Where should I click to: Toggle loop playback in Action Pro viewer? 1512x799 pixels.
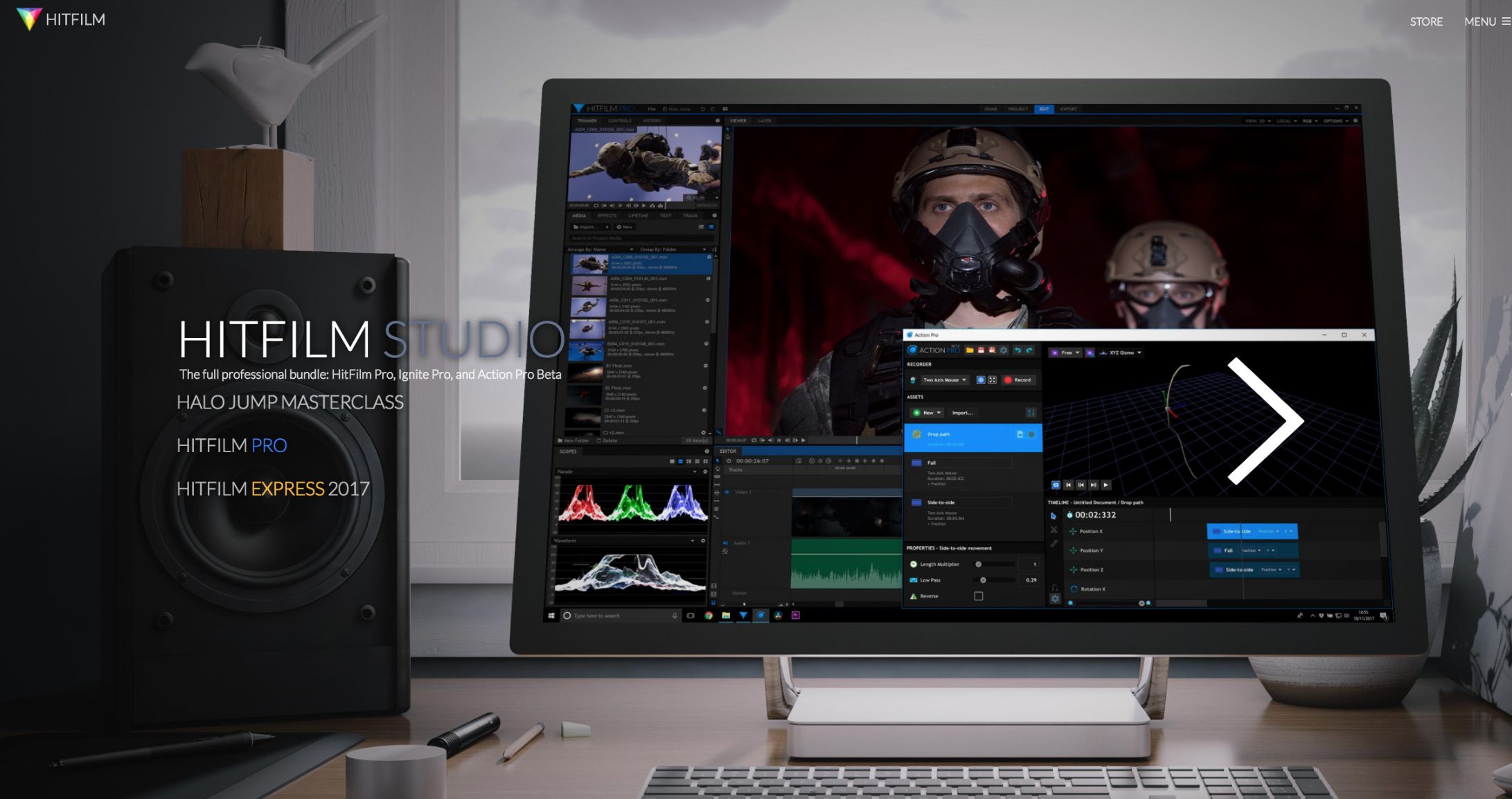click(x=1056, y=485)
